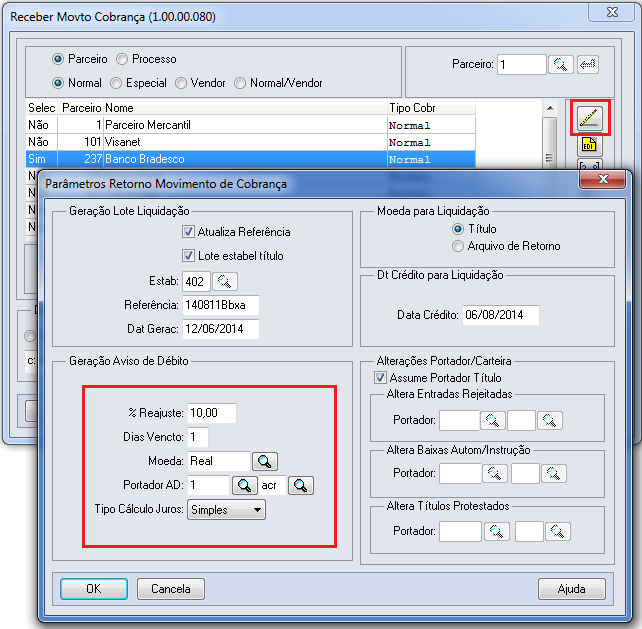Open first lookup in Altera Baixas Autom/Instrução
The image size is (642, 629).
click(495, 474)
